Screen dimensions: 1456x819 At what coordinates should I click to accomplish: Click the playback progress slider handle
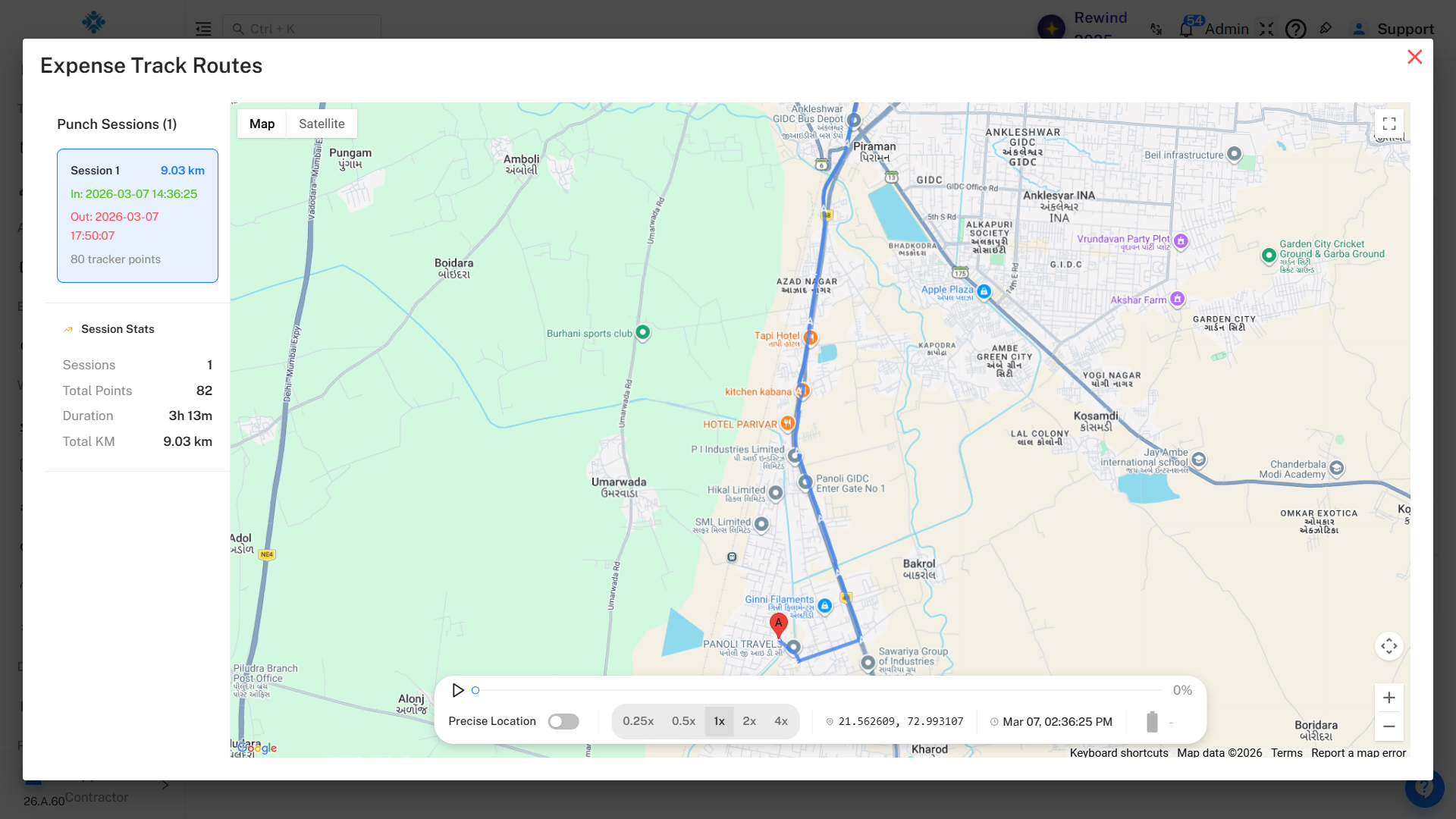(x=475, y=690)
